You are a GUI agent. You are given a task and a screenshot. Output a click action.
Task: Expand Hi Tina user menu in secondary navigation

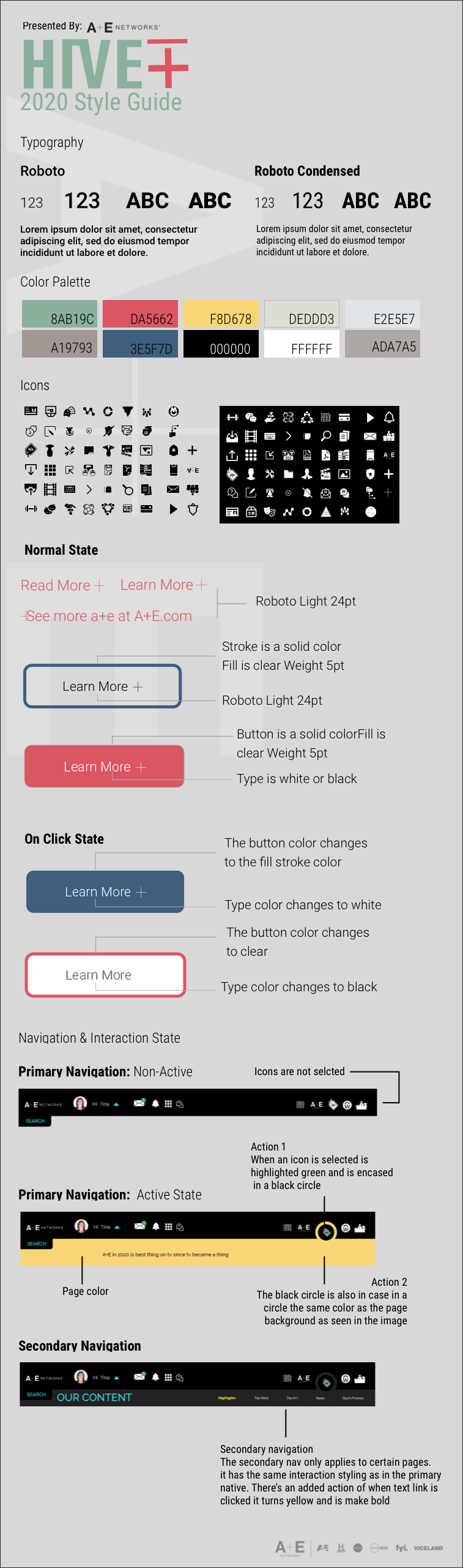coord(116,1378)
